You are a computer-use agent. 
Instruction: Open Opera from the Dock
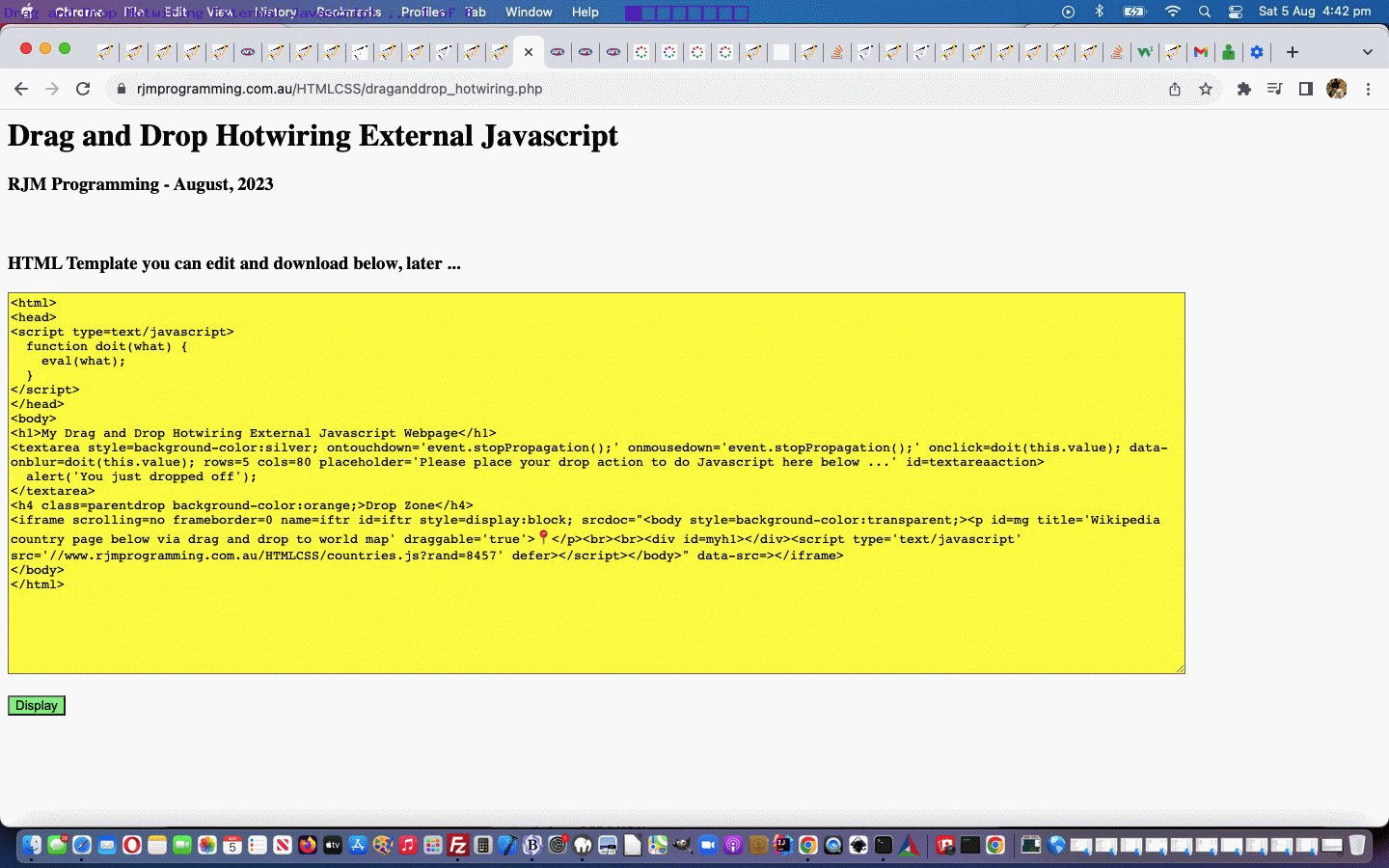pyautogui.click(x=132, y=846)
